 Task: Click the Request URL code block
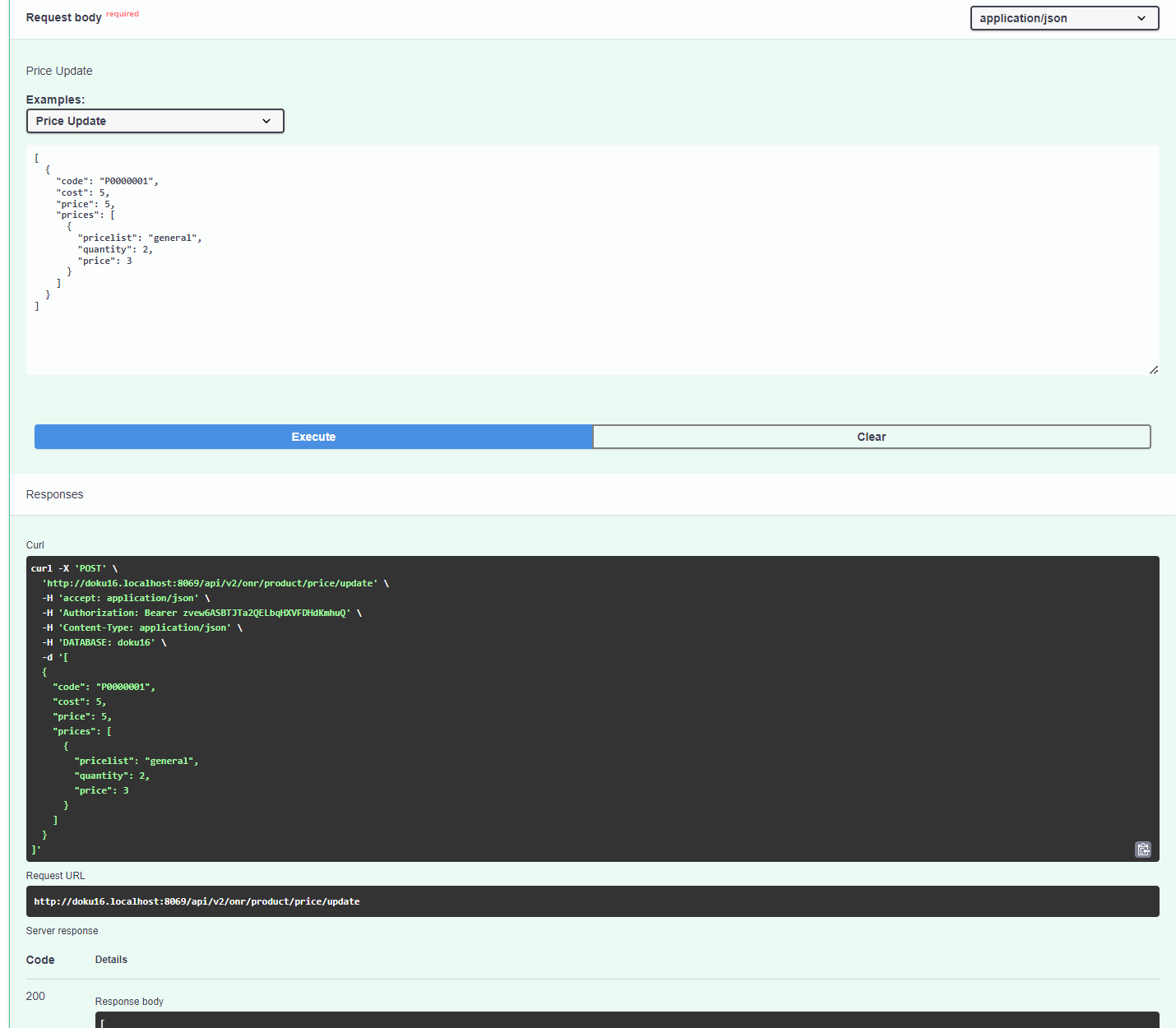[x=592, y=901]
